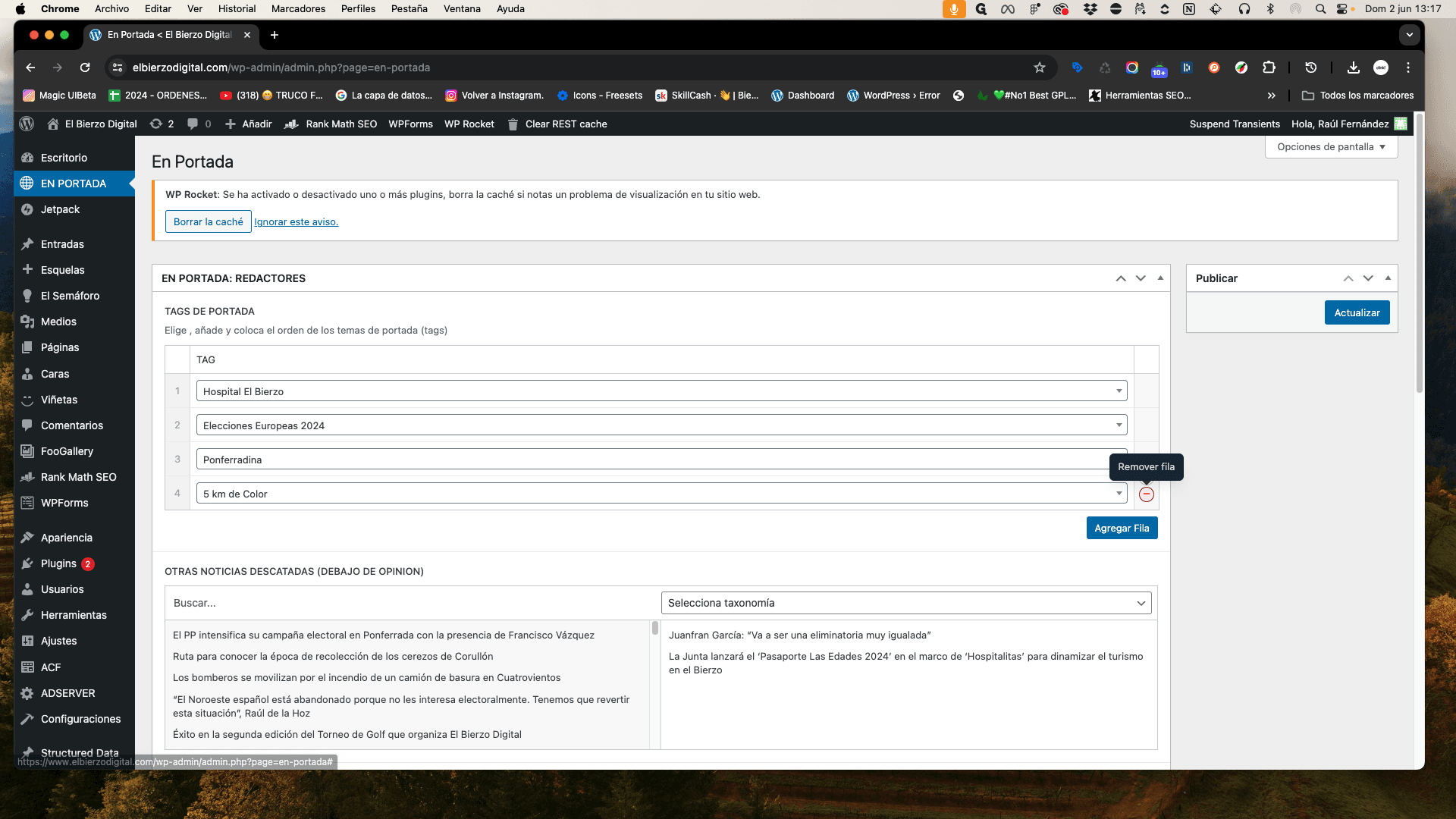Expand Opciones de pantalla
1456x819 pixels.
tap(1331, 147)
